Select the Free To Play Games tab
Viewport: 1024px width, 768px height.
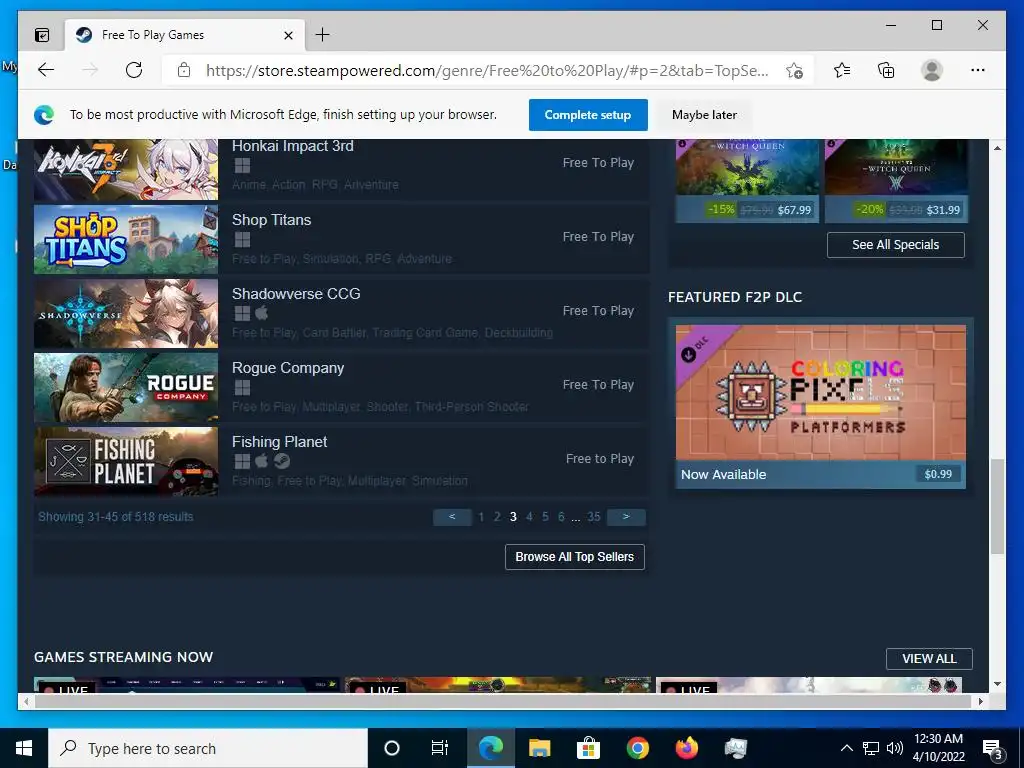coord(185,35)
